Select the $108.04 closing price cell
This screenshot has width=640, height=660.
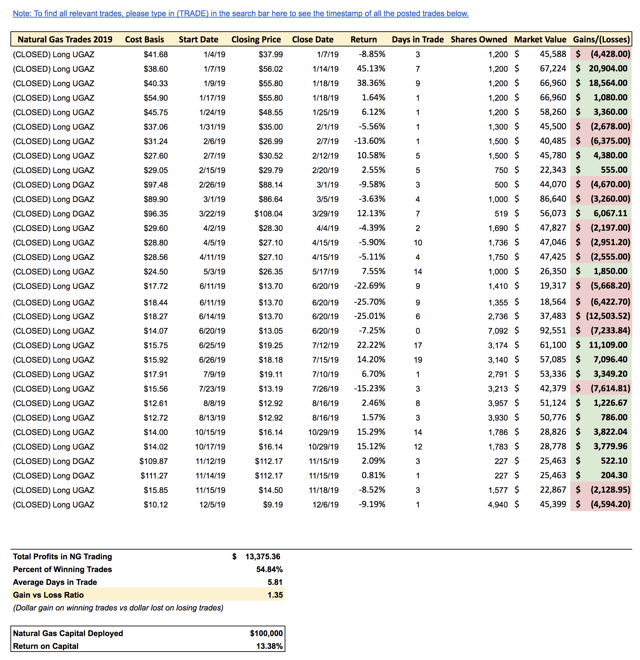269,214
